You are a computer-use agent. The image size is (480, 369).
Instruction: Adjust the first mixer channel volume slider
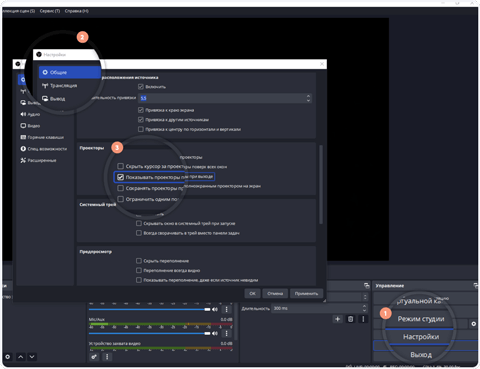(x=149, y=309)
